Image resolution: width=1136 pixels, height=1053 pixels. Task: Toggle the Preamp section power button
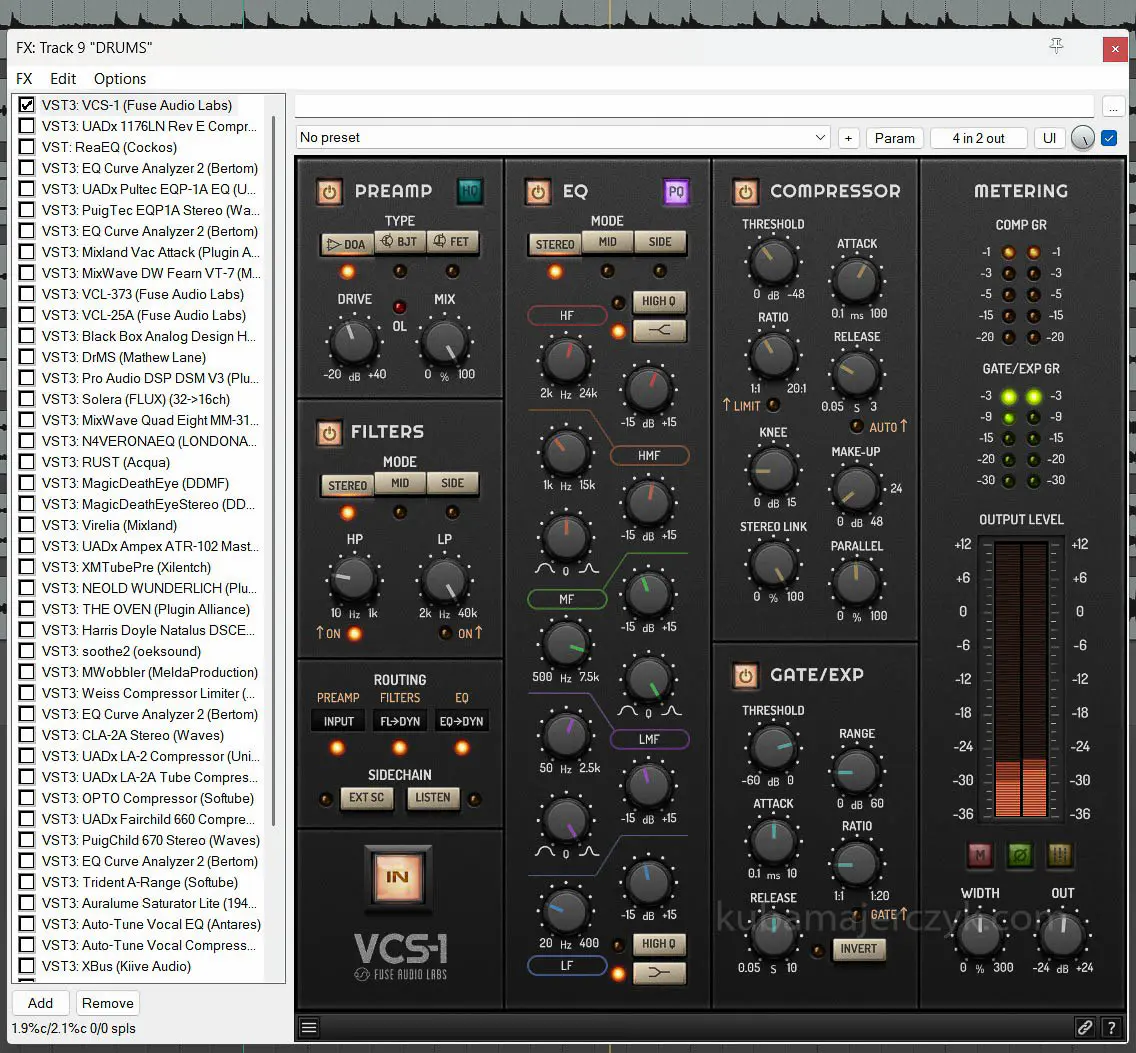click(329, 191)
